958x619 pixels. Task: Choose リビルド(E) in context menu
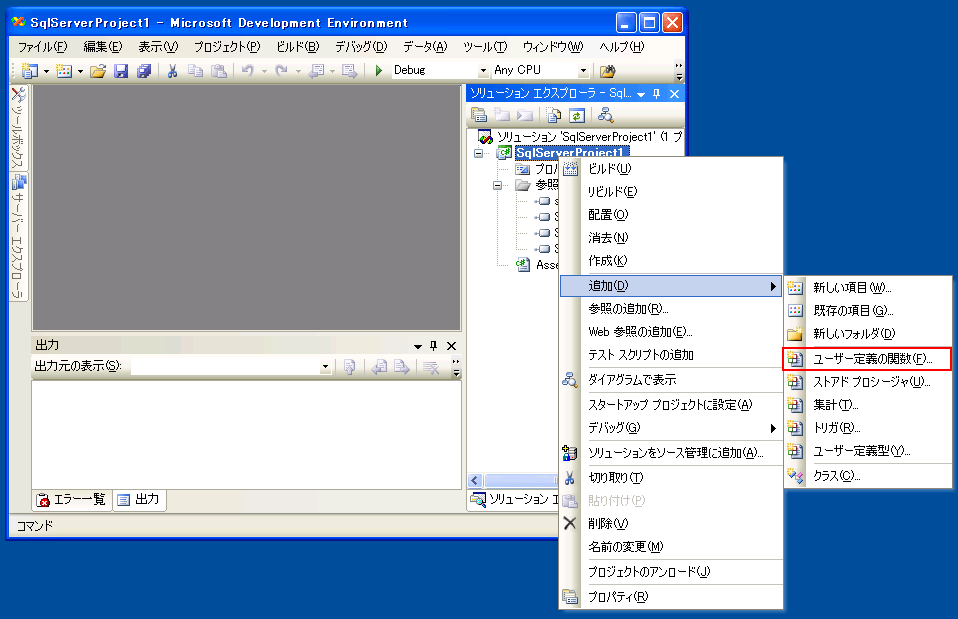click(671, 192)
